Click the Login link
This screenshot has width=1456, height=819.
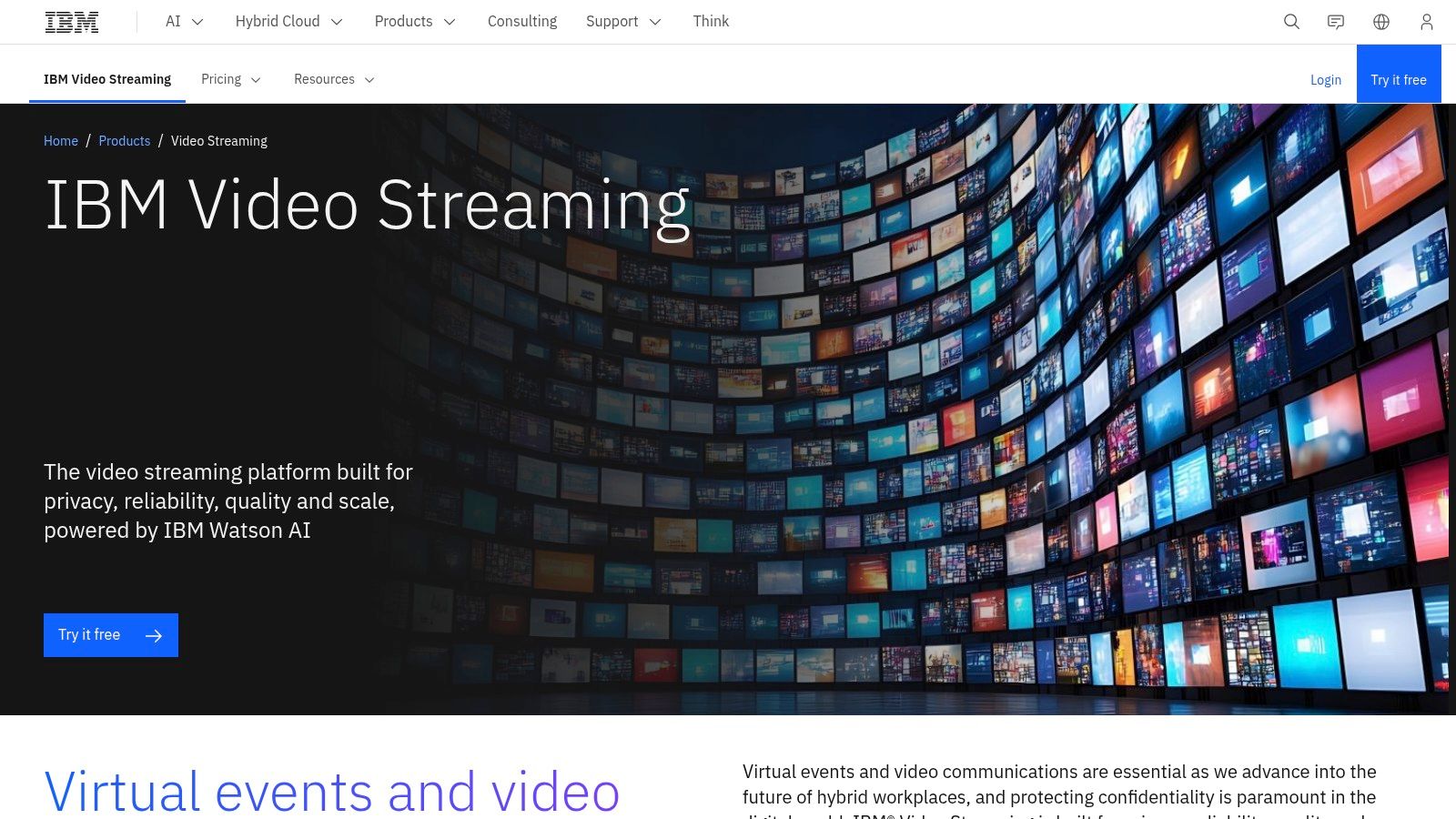[x=1326, y=80]
